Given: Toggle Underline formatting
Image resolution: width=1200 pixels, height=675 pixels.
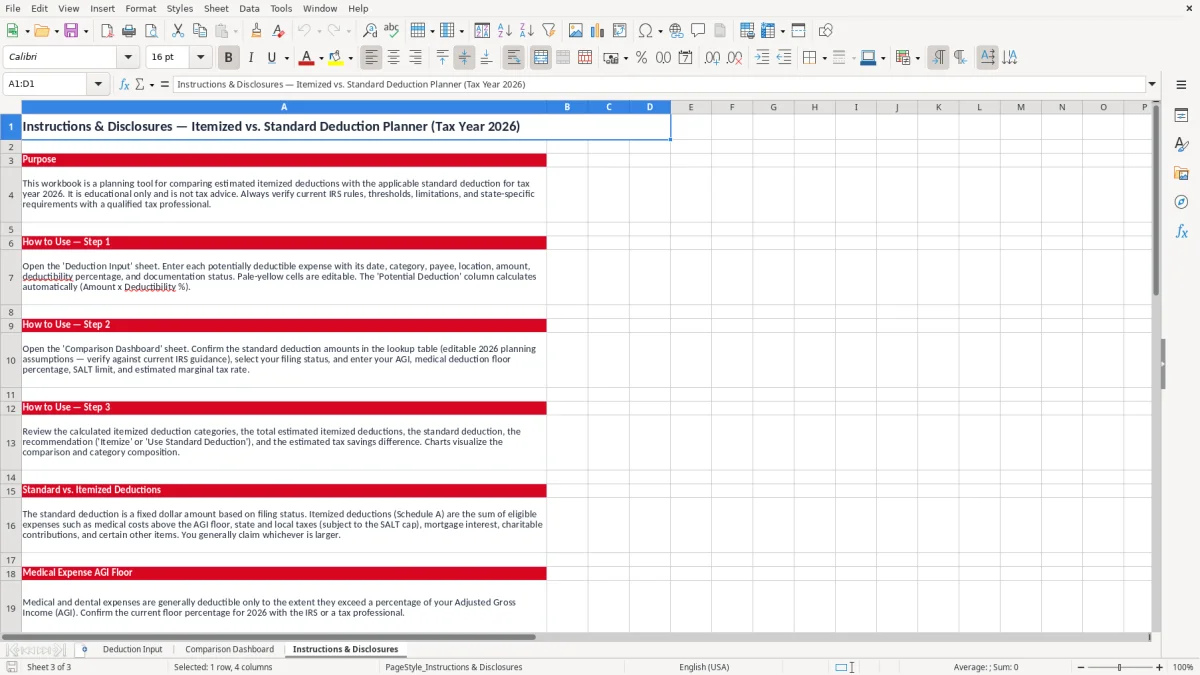Looking at the screenshot, I should [270, 58].
